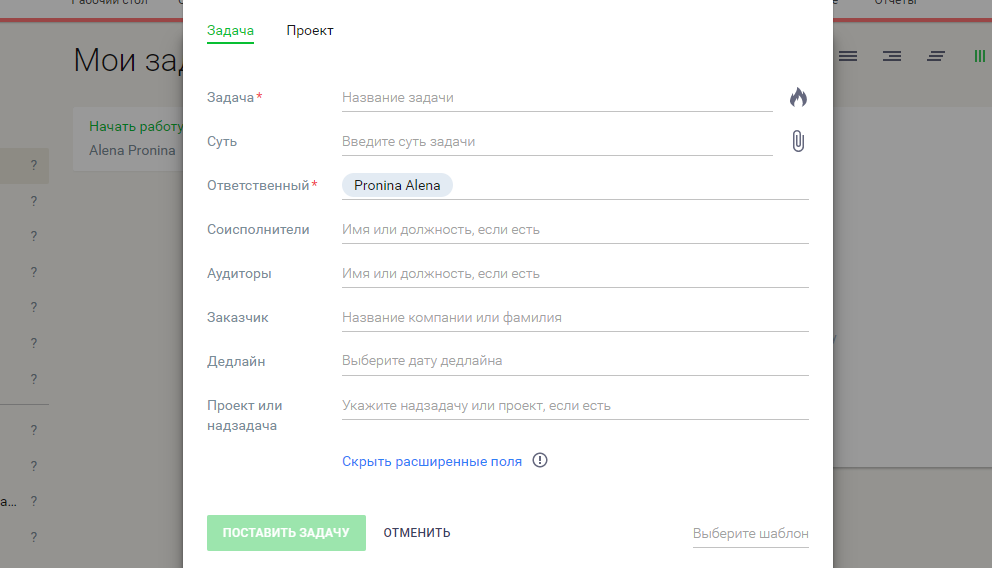
Task: Attach a file using the paperclip icon
Action: (x=797, y=141)
